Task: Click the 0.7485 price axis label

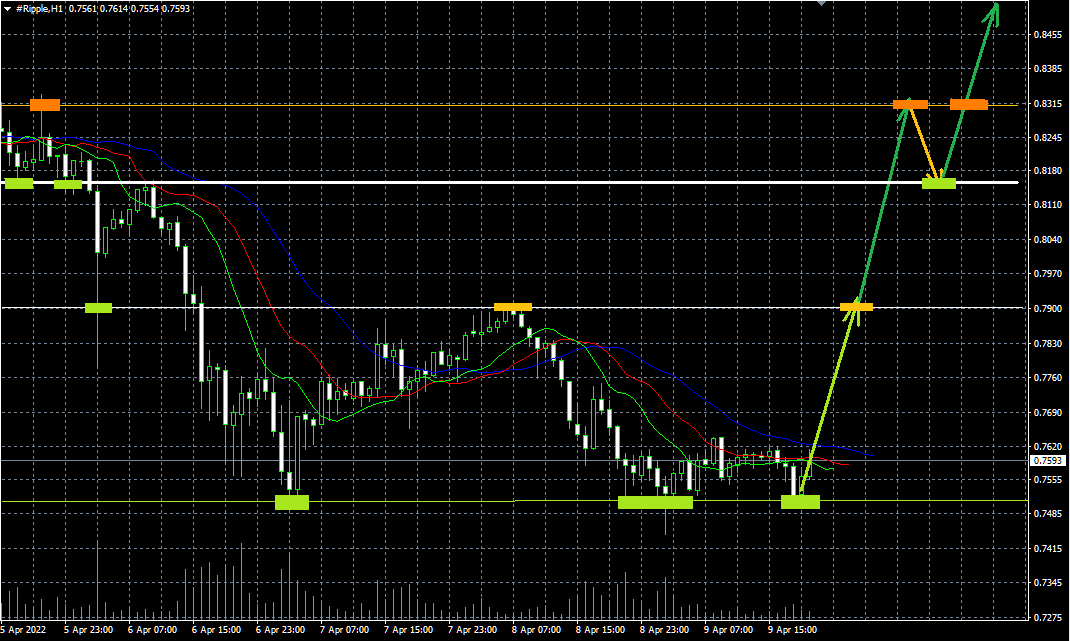Action: tap(1047, 513)
